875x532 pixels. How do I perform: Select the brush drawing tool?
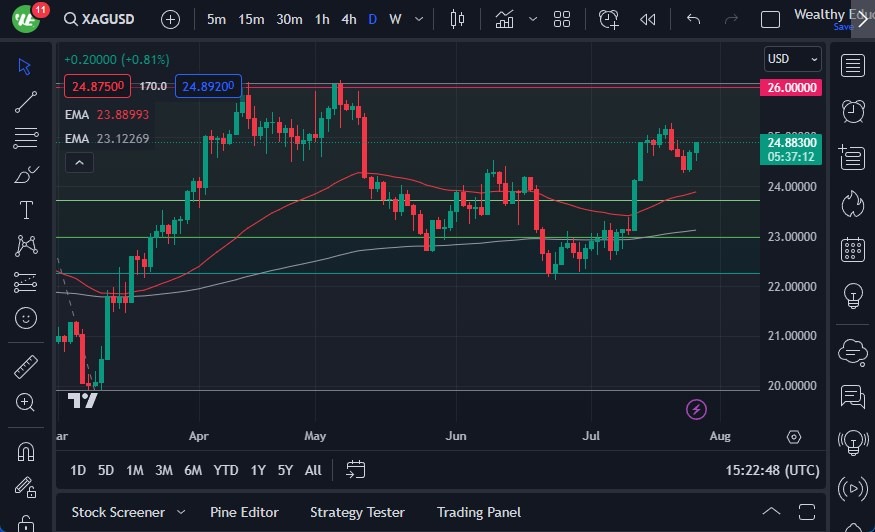[x=26, y=174]
